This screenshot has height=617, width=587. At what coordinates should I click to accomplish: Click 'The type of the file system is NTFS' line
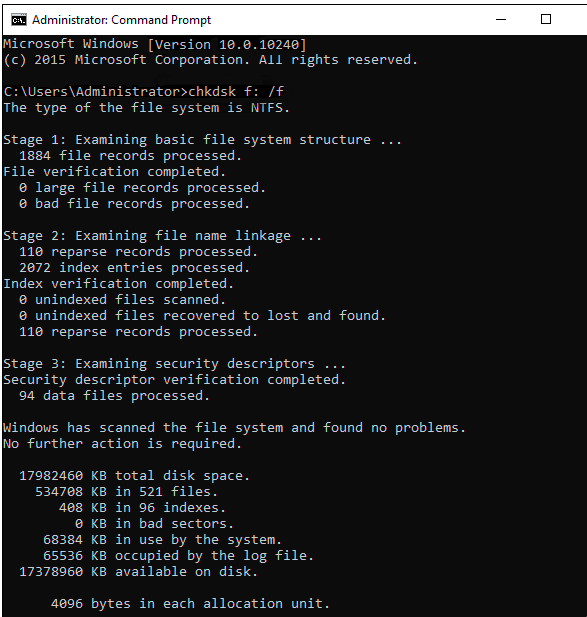[146, 108]
